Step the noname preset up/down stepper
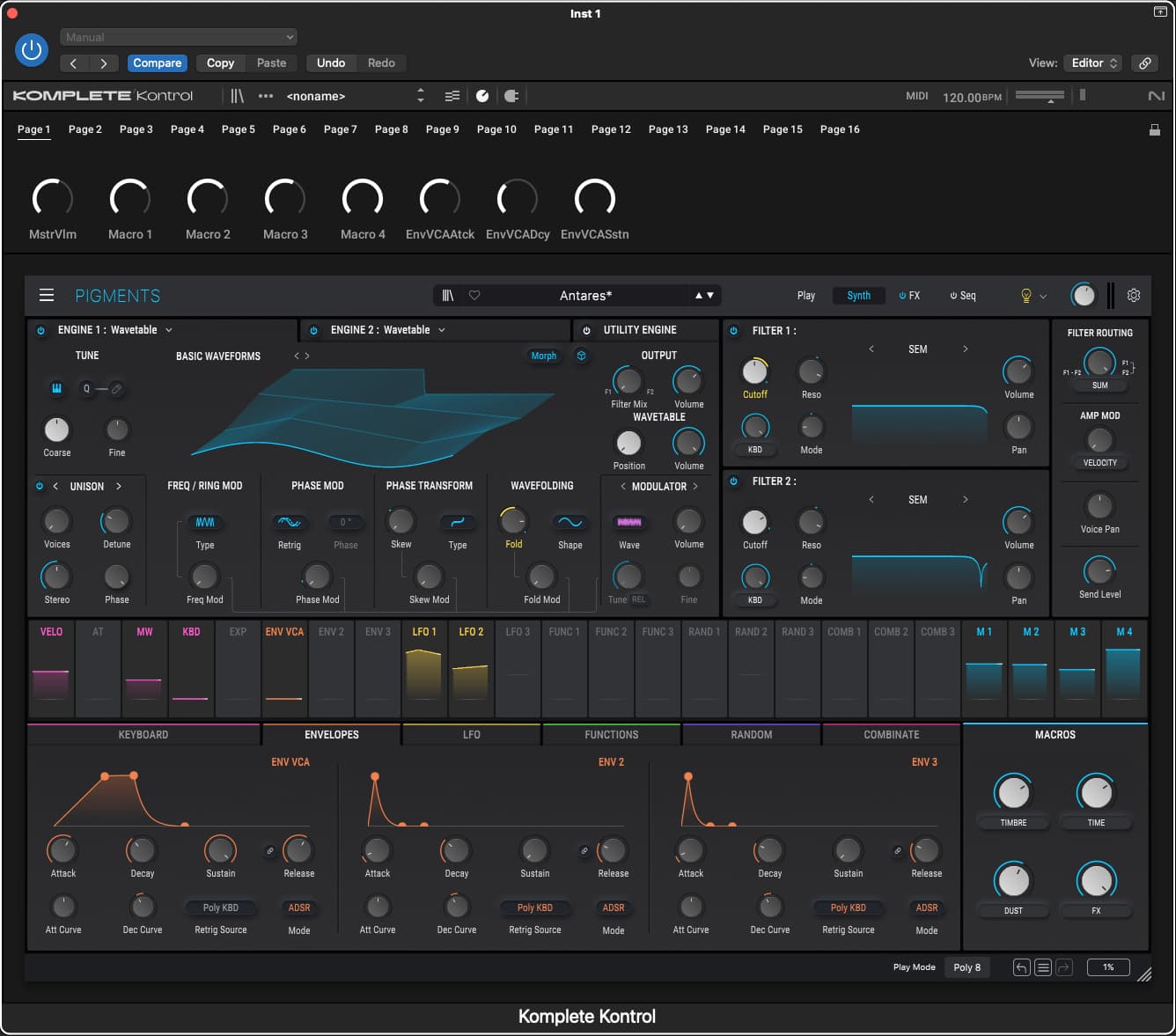1176x1036 pixels. (421, 96)
